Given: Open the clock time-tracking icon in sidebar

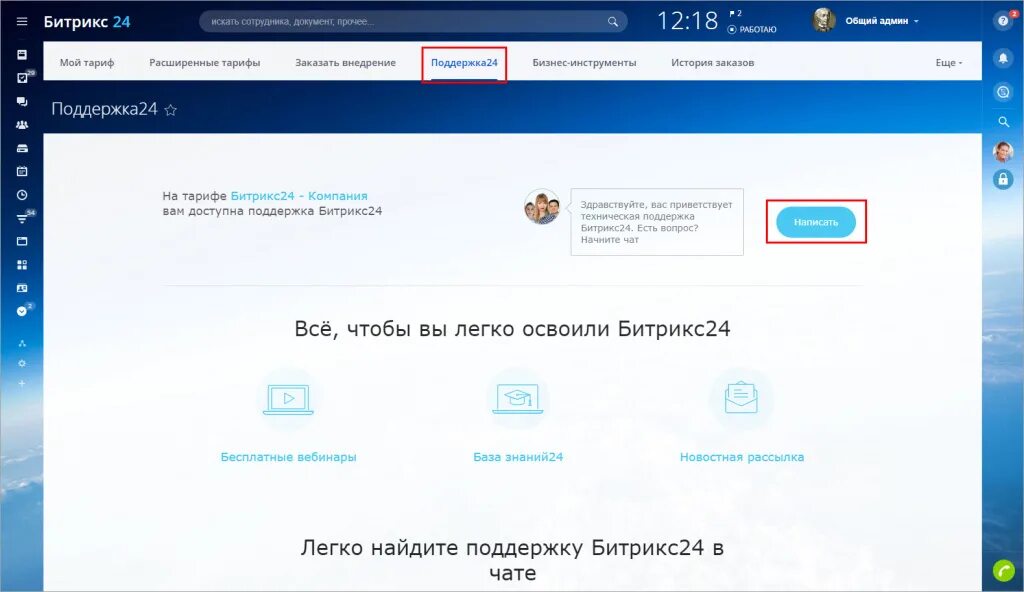Looking at the screenshot, I should [22, 195].
